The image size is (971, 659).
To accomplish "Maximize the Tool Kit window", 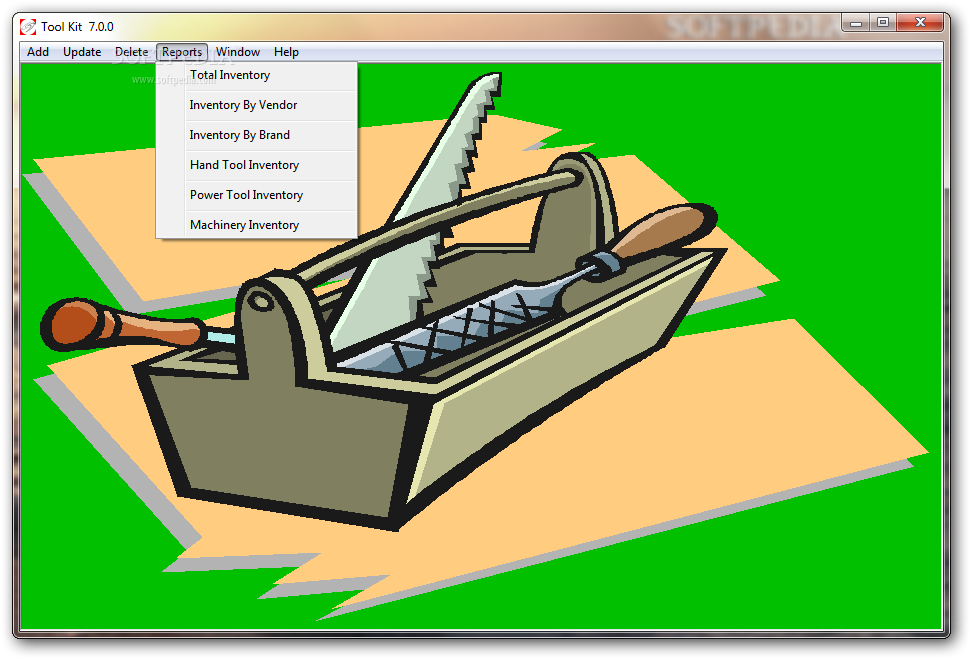I will (883, 23).
